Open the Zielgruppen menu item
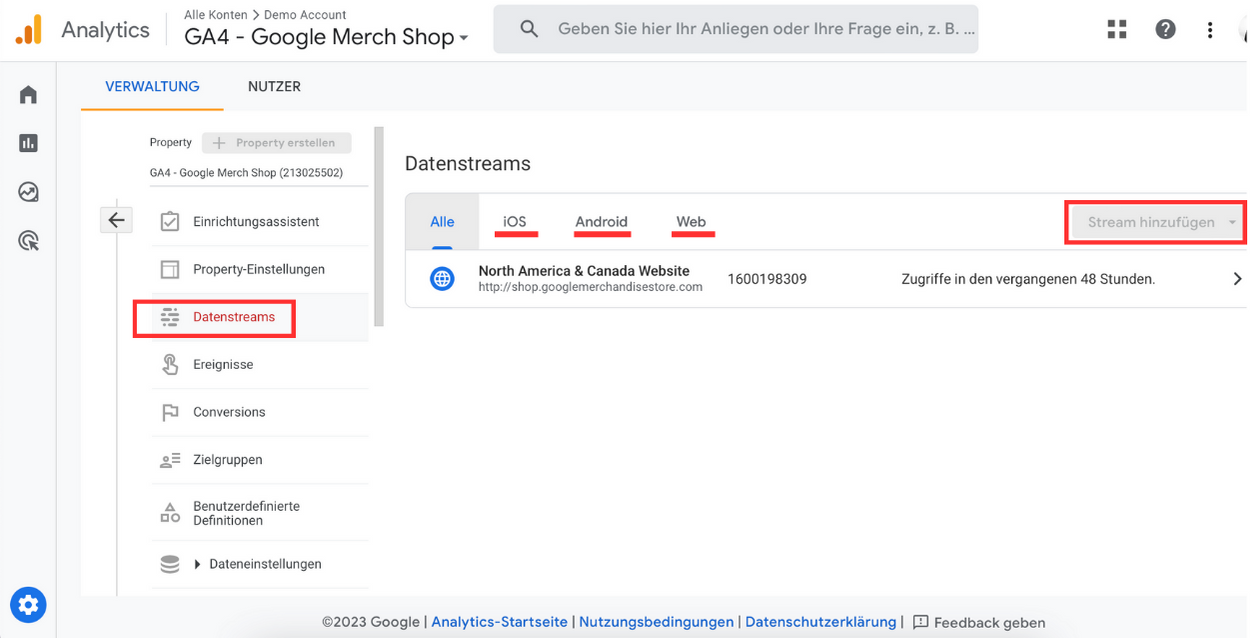Viewport: 1255px width, 638px height. pyautogui.click(x=260, y=460)
